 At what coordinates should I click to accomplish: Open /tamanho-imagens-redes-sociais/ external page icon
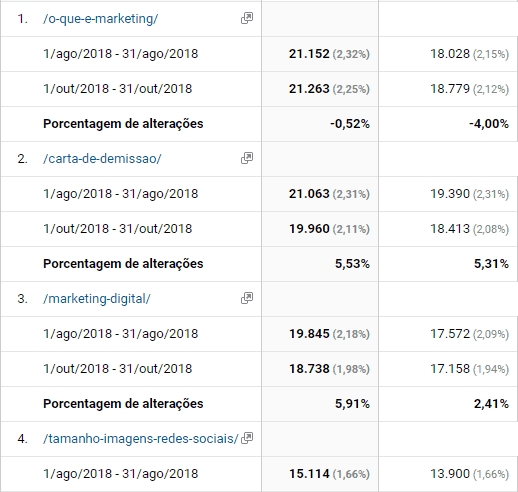(x=247, y=438)
